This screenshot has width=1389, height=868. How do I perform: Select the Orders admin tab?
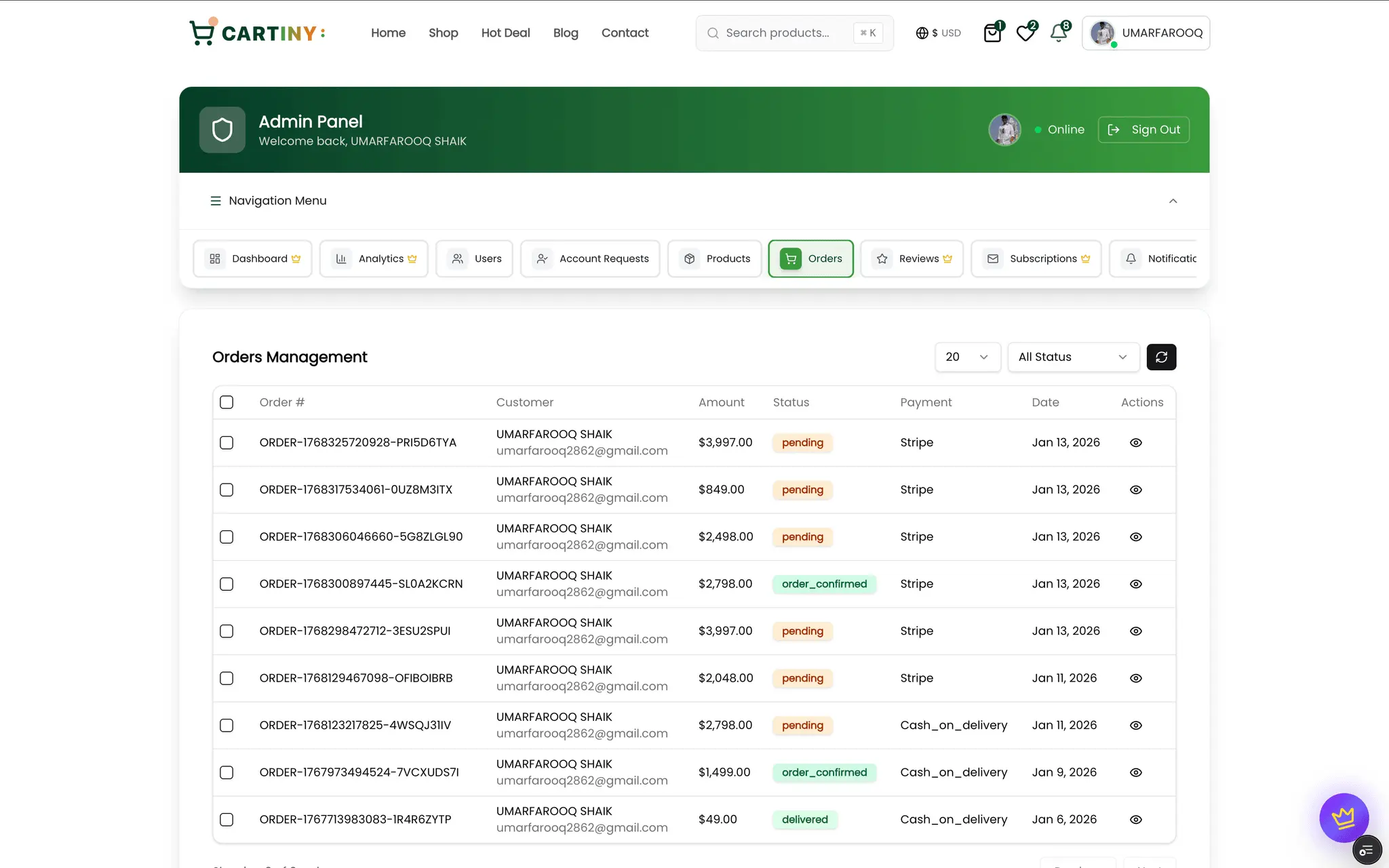[x=810, y=258]
